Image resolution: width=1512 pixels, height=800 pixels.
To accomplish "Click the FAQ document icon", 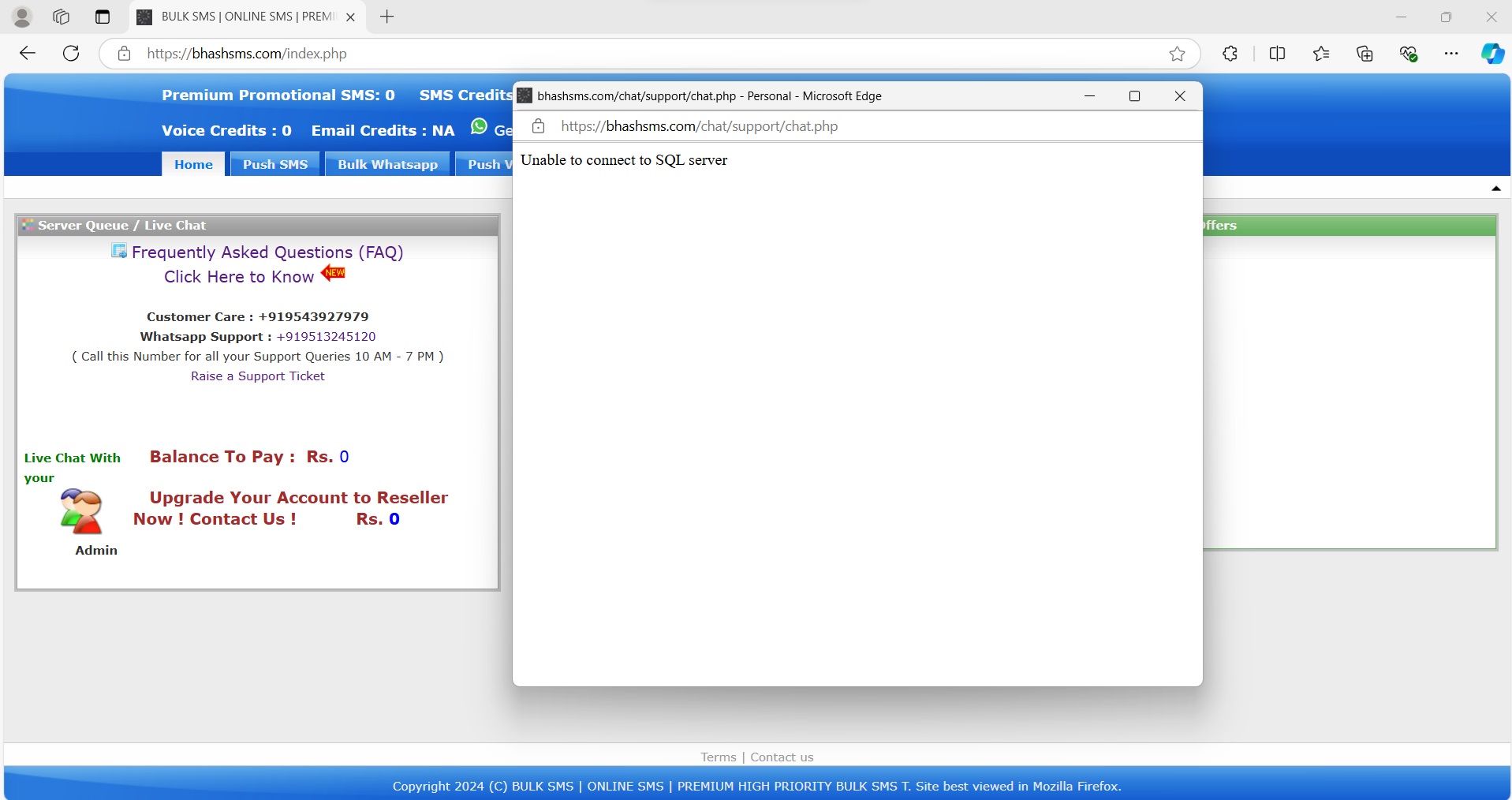I will click(x=119, y=251).
